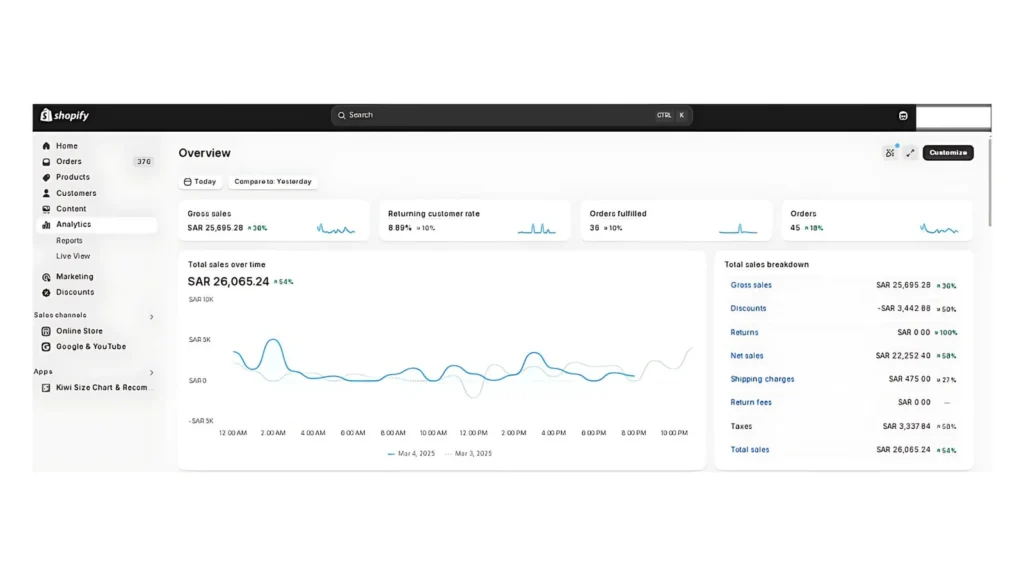Open Live View under Analytics
The width and height of the screenshot is (1024, 576).
click(x=73, y=256)
